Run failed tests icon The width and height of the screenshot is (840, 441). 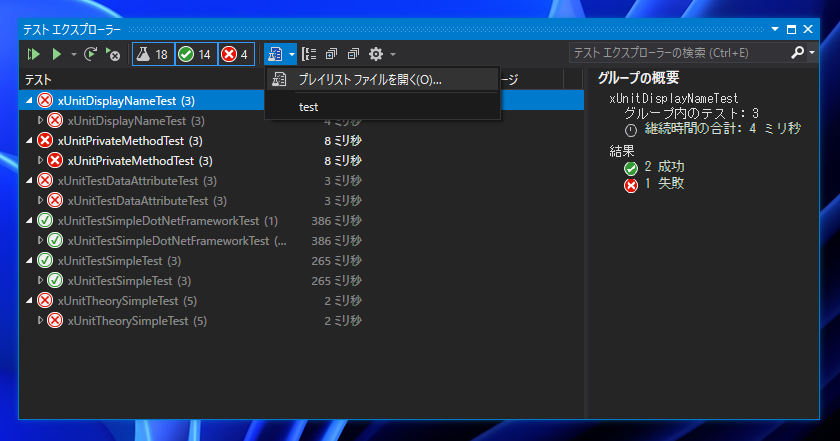[113, 54]
